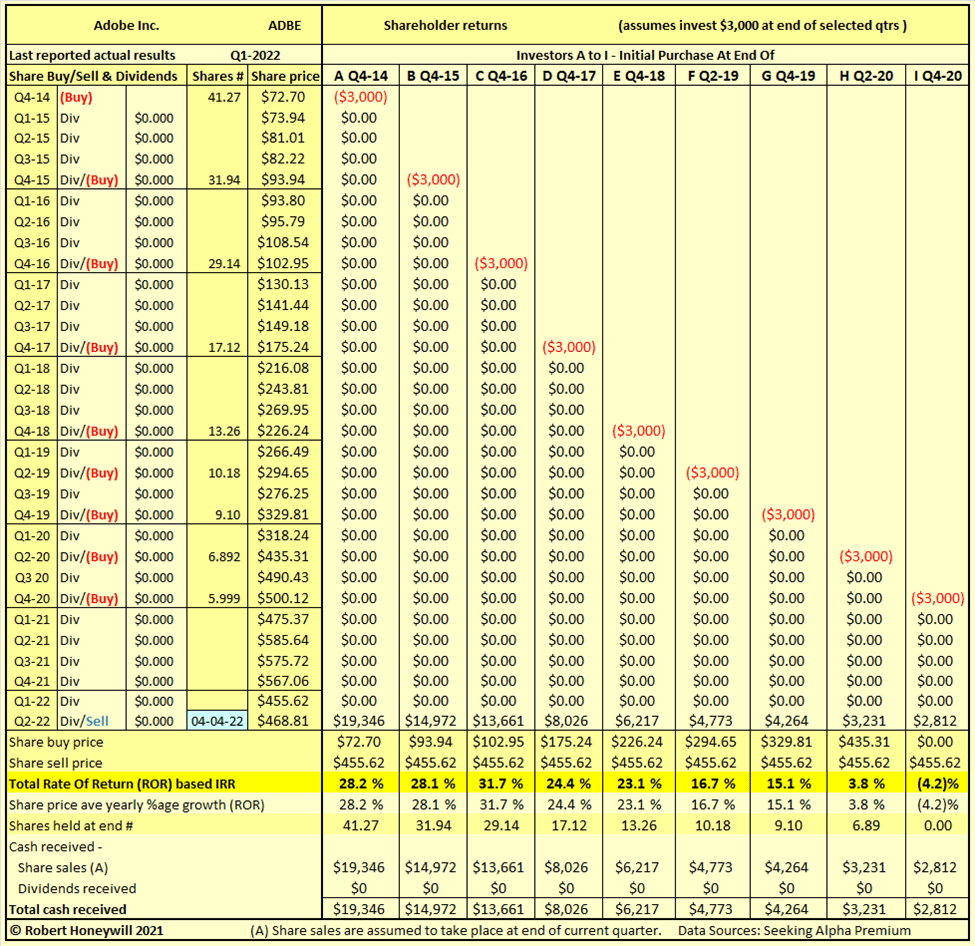This screenshot has width=975, height=946.
Task: Select the $585.64 share price for Q2-21
Action: [284, 640]
